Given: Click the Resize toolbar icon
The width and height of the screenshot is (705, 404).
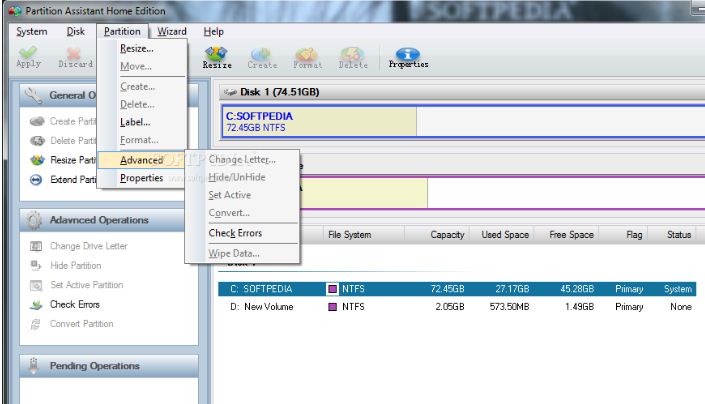Looking at the screenshot, I should [x=216, y=53].
